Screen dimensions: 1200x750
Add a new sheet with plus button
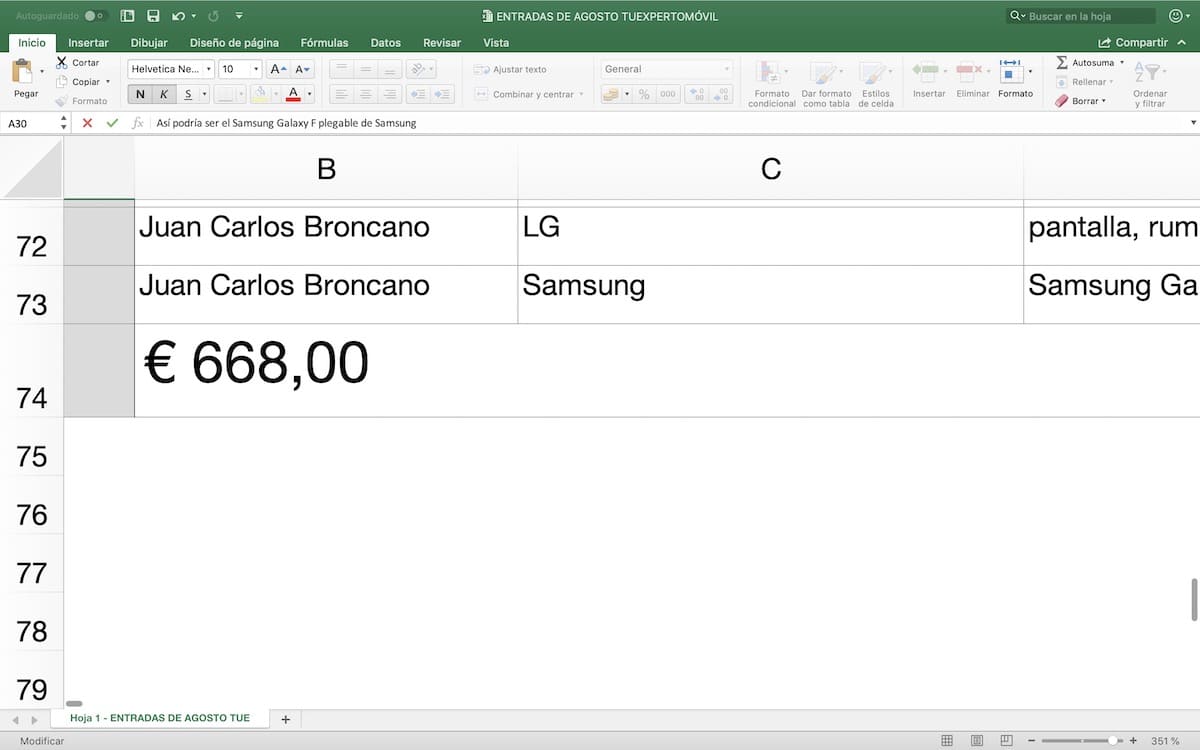(285, 719)
